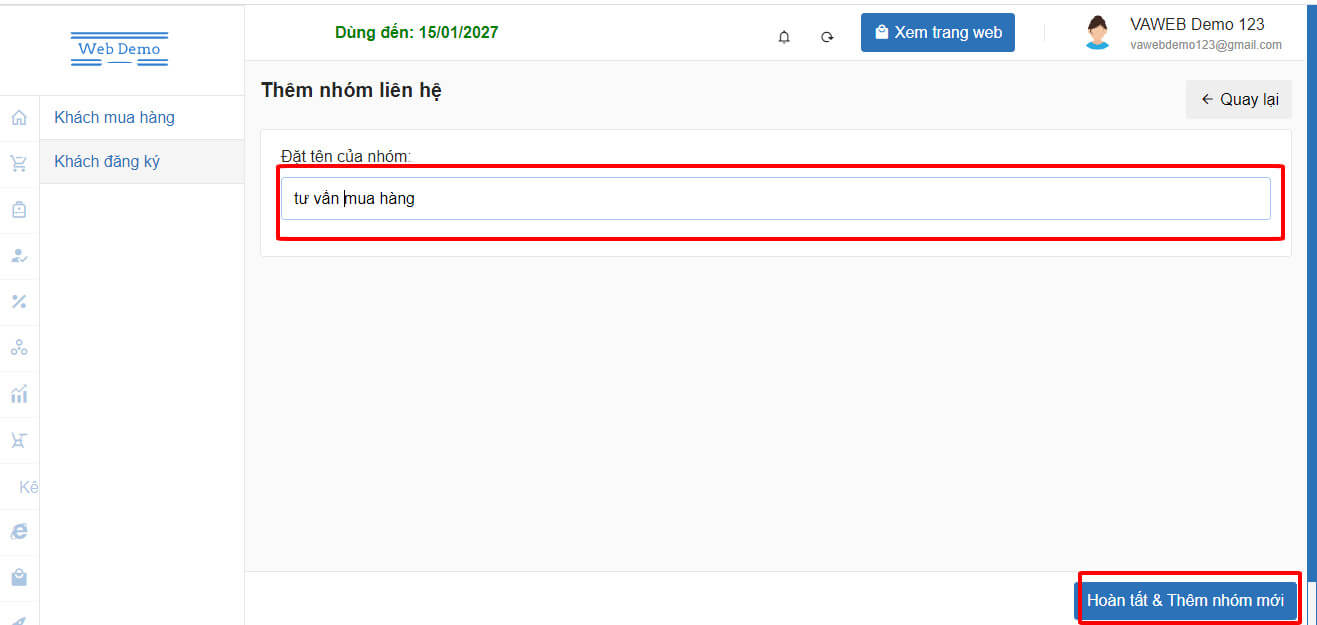Focus the group name input field

[775, 199]
